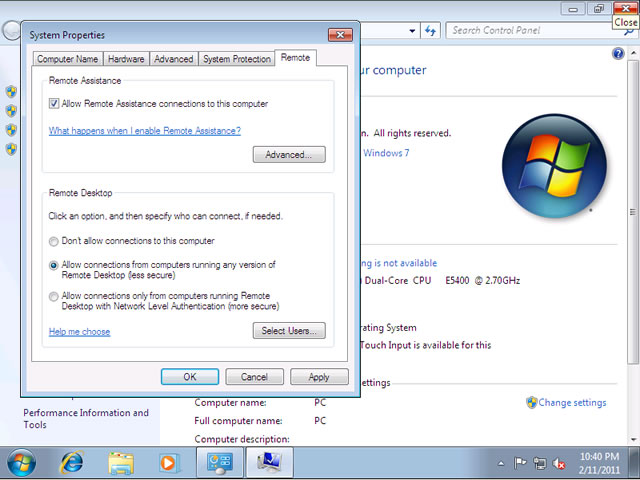
Task: Switch to the Hardware tab
Action: 126,59
